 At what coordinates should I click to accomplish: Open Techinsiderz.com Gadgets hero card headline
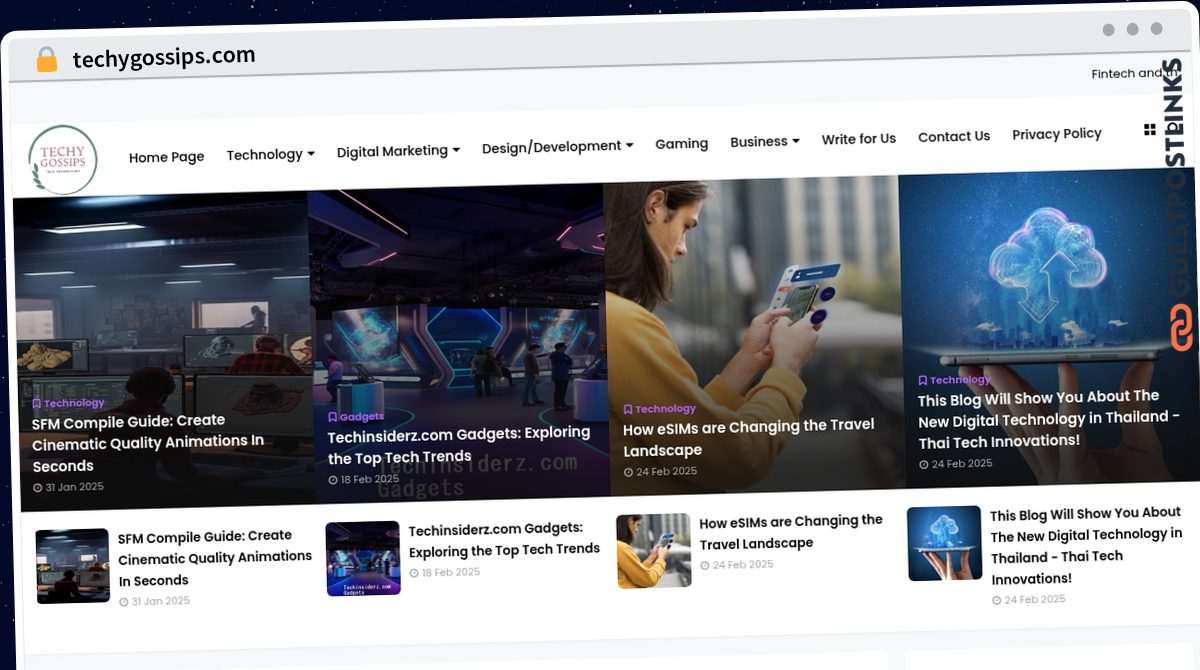click(459, 445)
